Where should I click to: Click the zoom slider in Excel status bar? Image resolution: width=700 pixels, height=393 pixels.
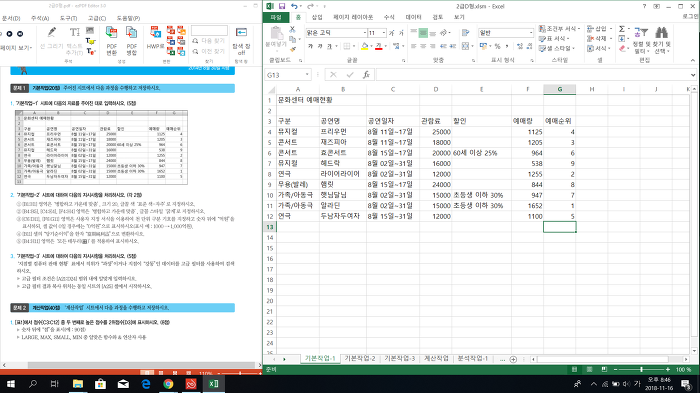[642, 369]
